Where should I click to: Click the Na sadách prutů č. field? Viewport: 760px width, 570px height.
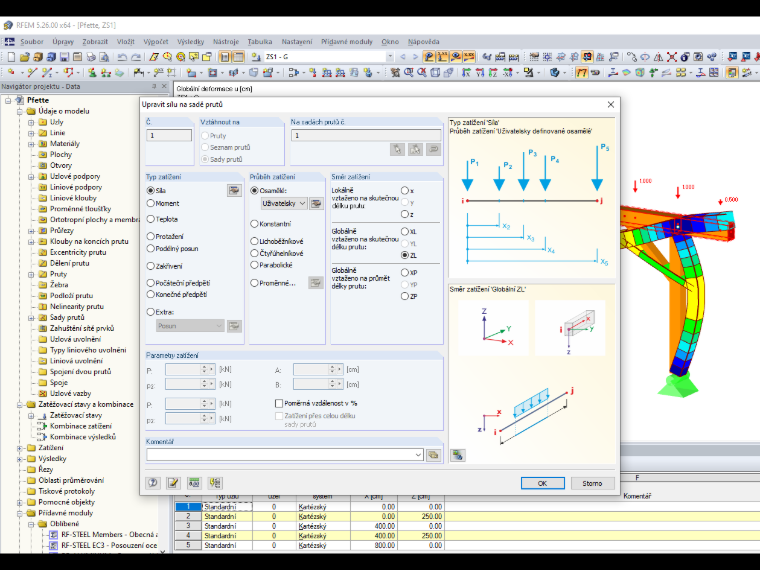(x=366, y=135)
